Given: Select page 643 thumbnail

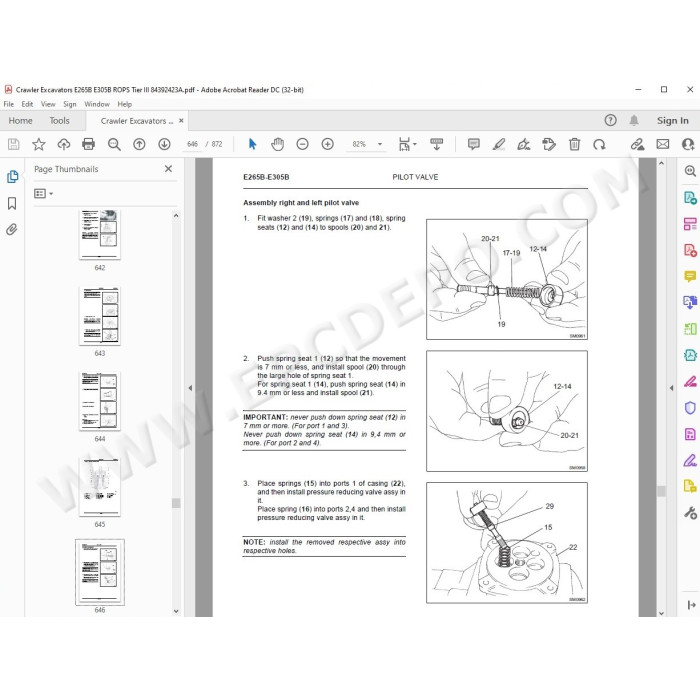Looking at the screenshot, I should click(x=100, y=316).
